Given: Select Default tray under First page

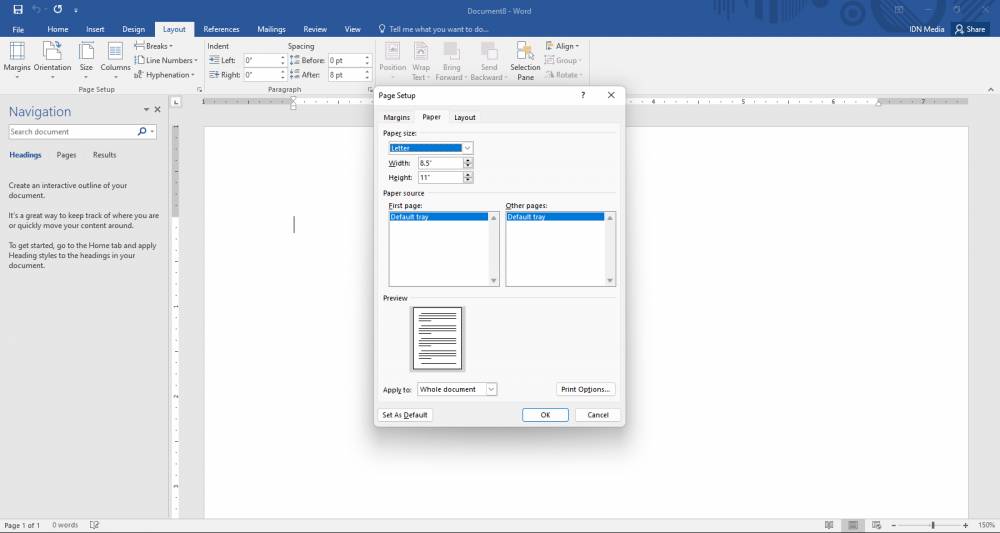Looking at the screenshot, I should (x=439, y=217).
